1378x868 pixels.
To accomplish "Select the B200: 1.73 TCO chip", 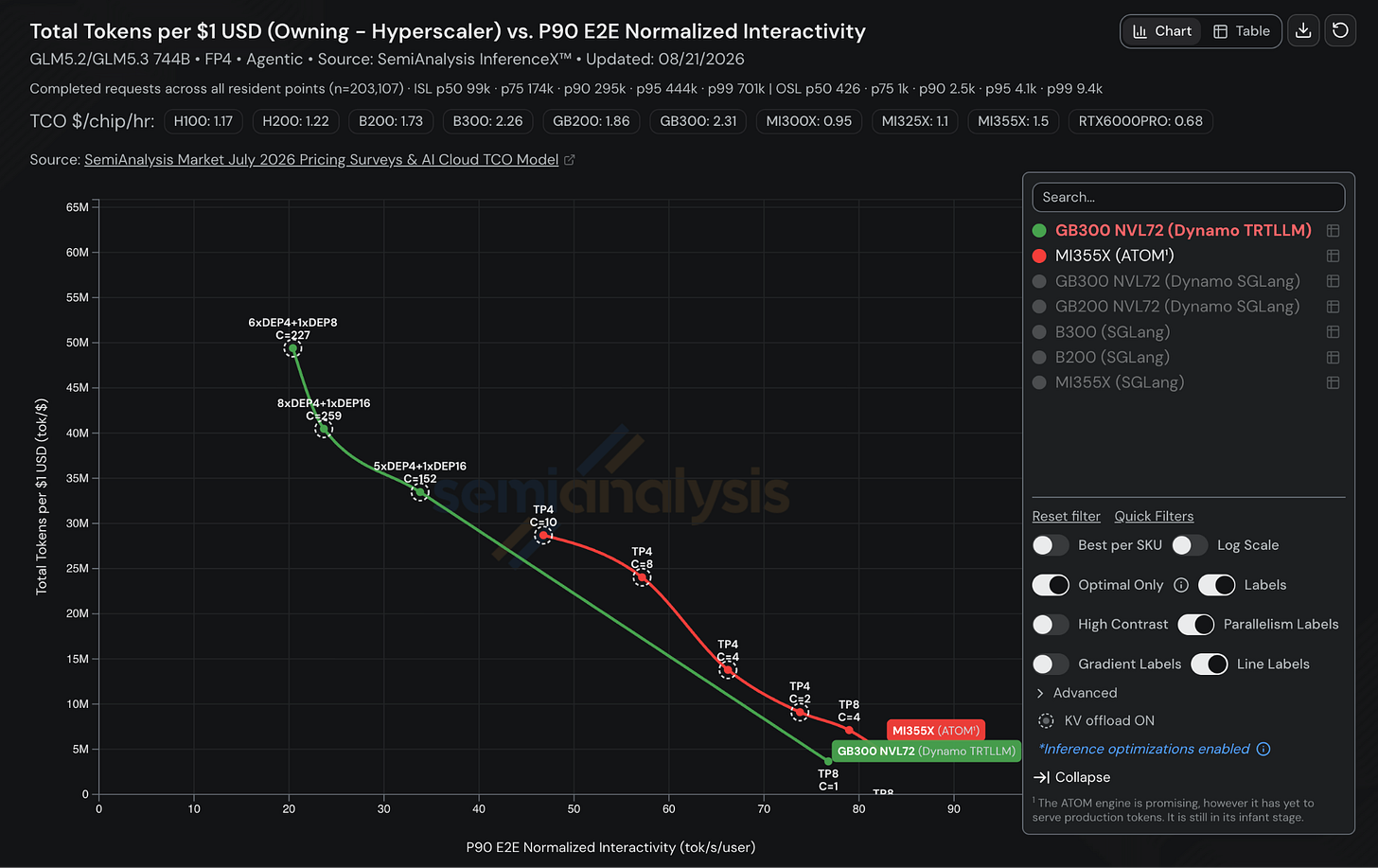I will [x=391, y=121].
